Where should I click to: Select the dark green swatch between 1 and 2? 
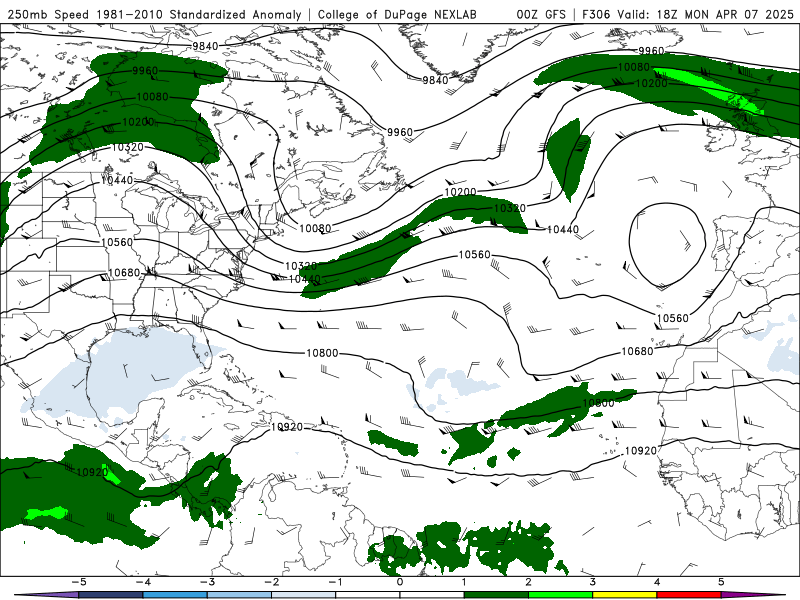[496, 595]
